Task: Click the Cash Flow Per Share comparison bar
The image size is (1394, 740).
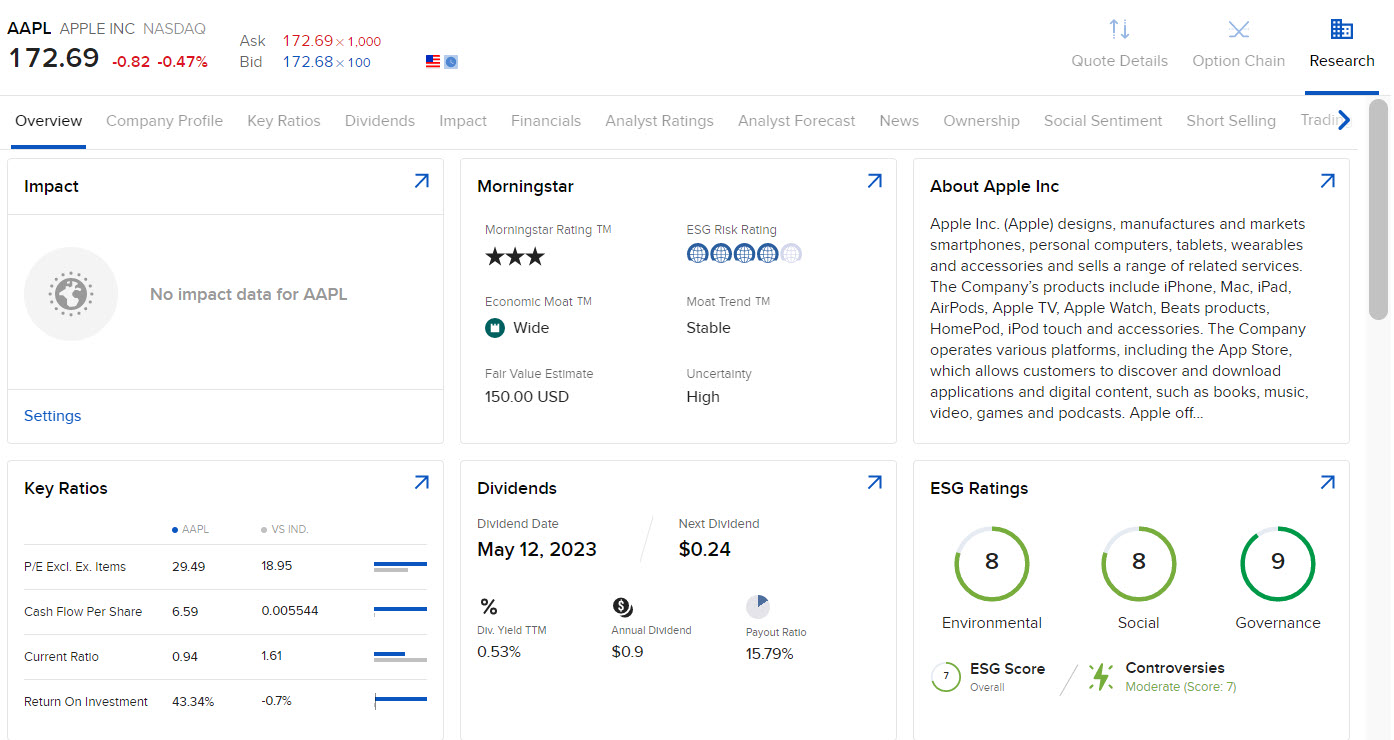Action: (400, 611)
